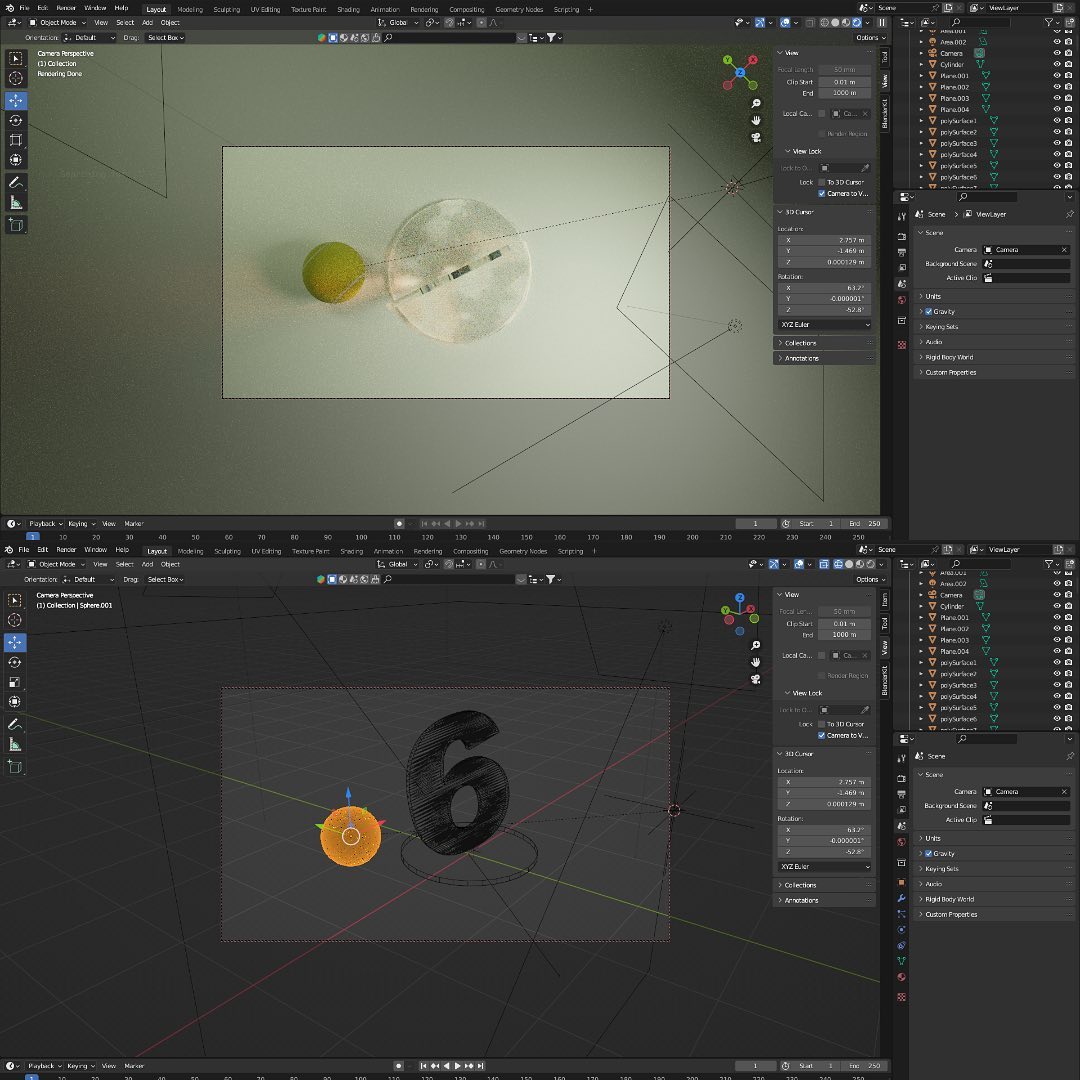The image size is (1080, 1080).
Task: Click the camera view icon in top viewport
Action: [757, 137]
